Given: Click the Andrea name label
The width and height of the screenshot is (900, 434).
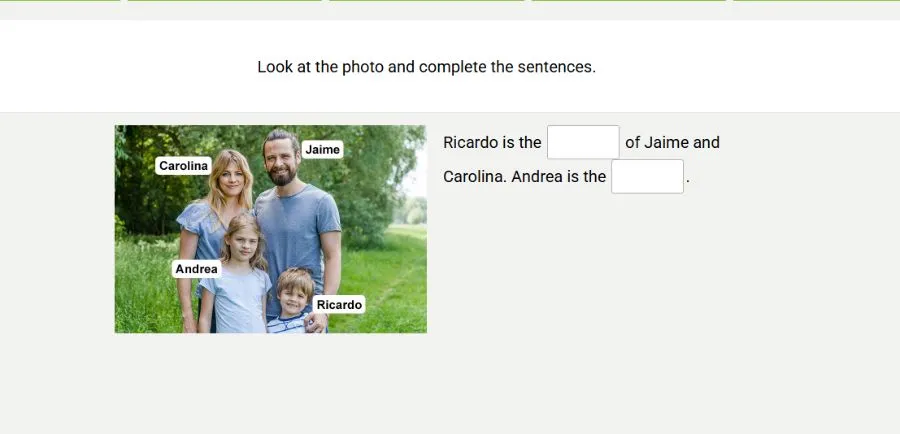Looking at the screenshot, I should [196, 269].
